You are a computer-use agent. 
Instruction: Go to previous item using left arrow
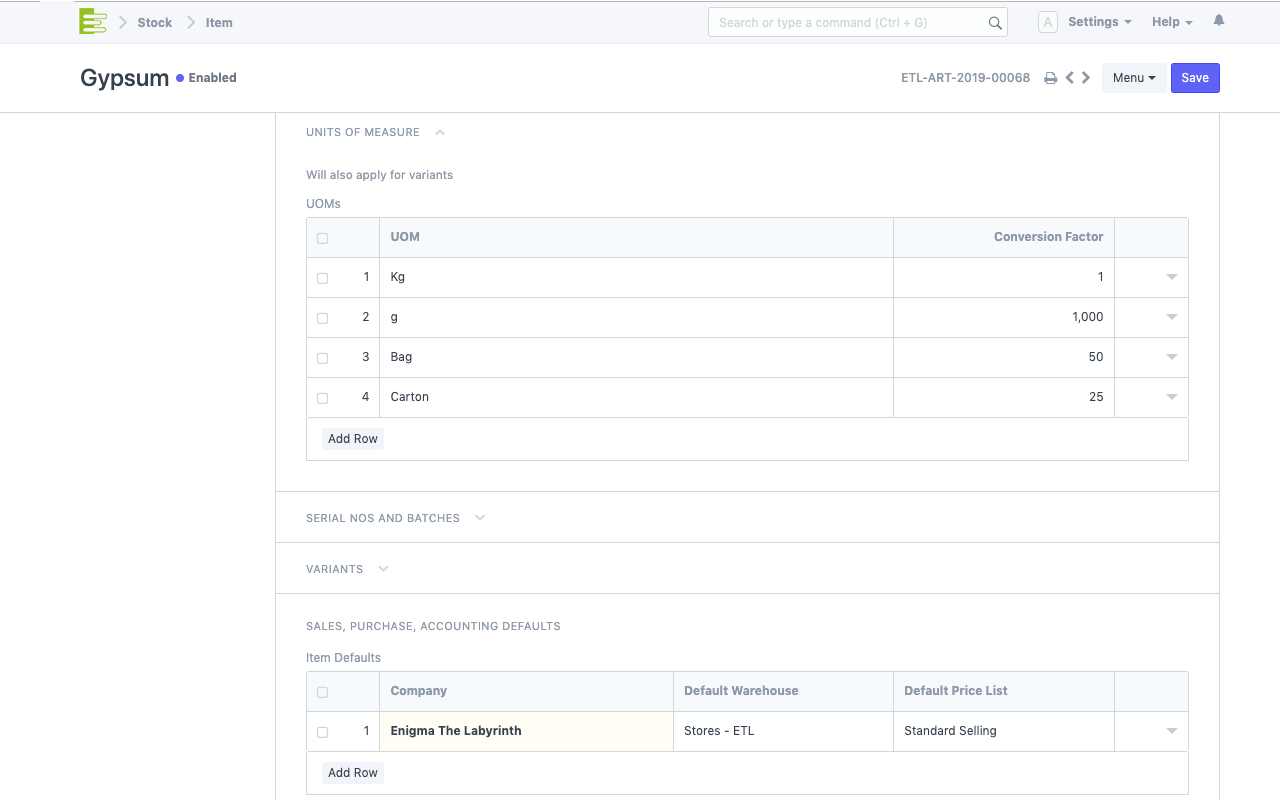[1070, 78]
